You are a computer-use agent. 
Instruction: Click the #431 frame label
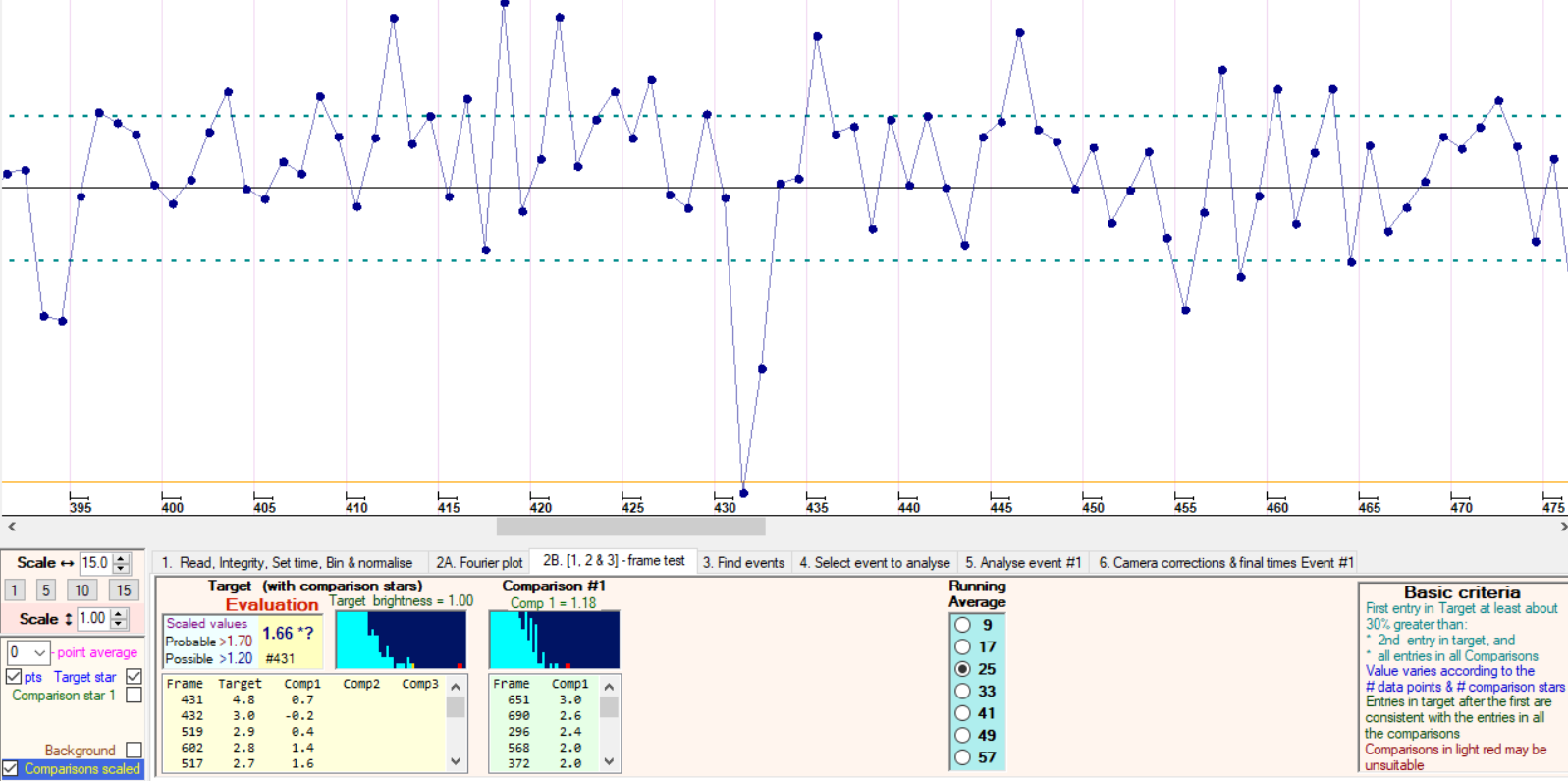click(x=280, y=659)
